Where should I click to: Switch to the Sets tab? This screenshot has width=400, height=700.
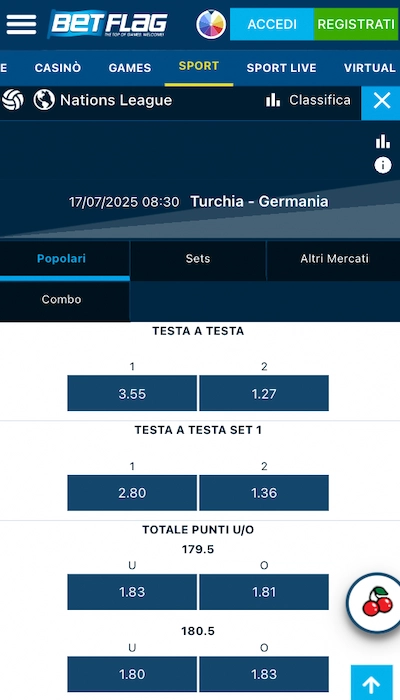(x=198, y=259)
